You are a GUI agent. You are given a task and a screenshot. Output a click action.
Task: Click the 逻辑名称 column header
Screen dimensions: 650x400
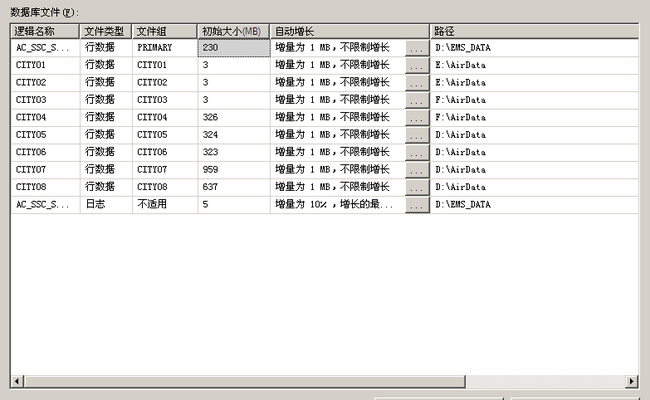[45, 32]
